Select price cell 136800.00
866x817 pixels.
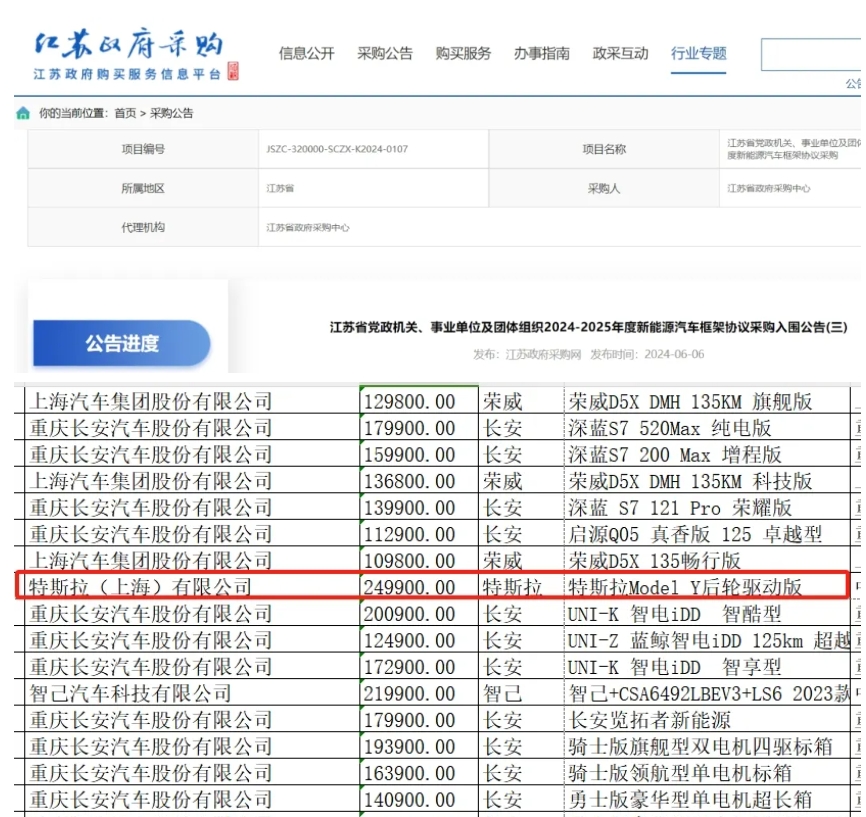coord(419,481)
